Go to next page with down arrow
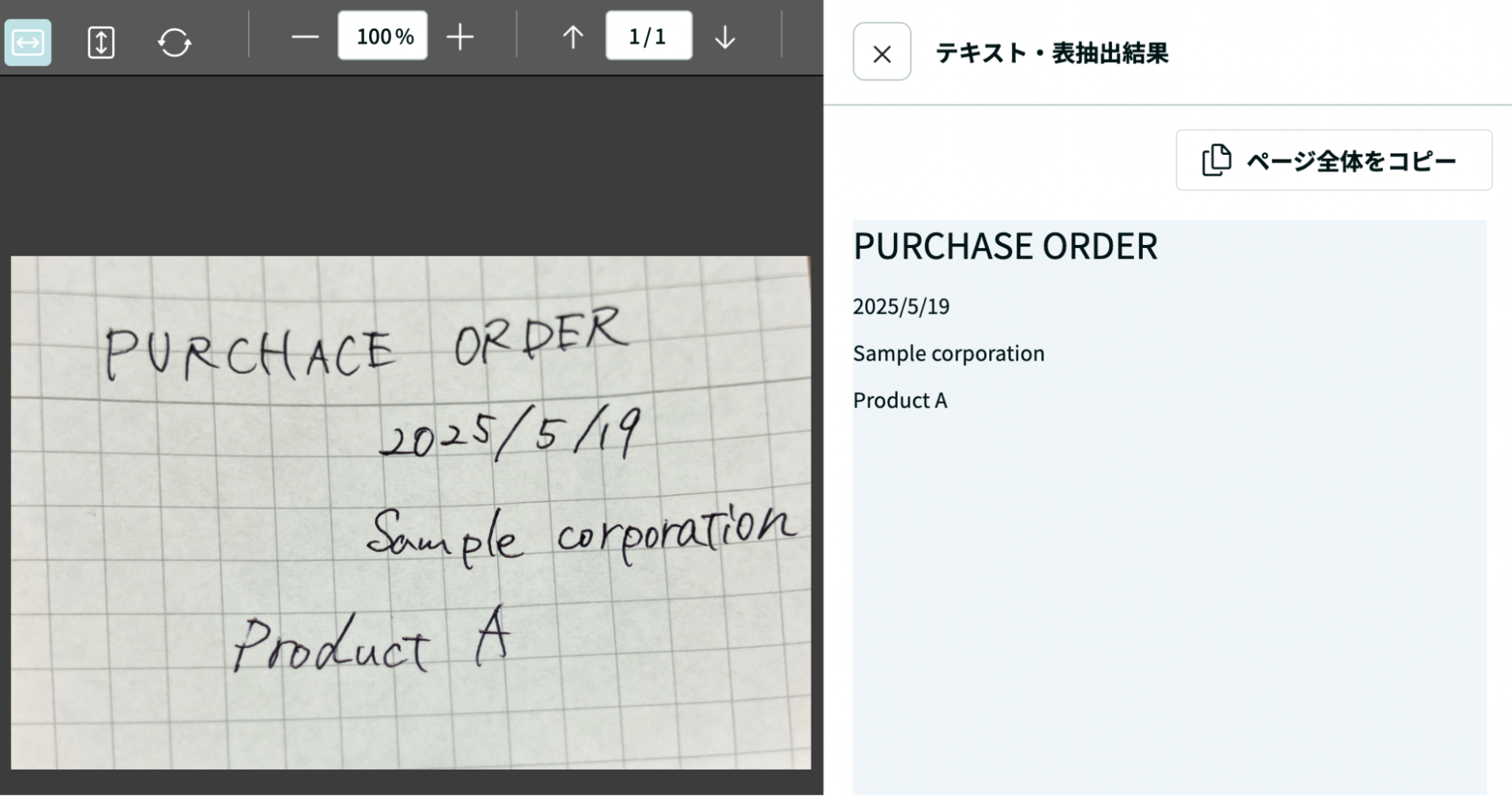 pyautogui.click(x=725, y=35)
